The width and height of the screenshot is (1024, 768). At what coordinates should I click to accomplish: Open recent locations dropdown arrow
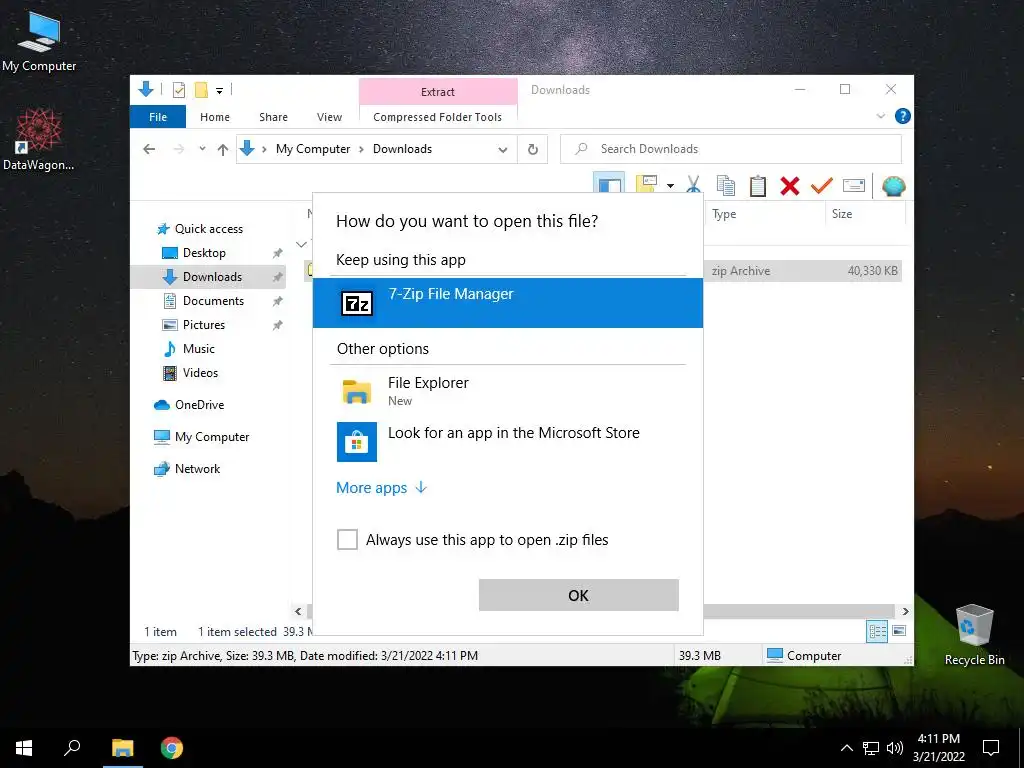(202, 149)
